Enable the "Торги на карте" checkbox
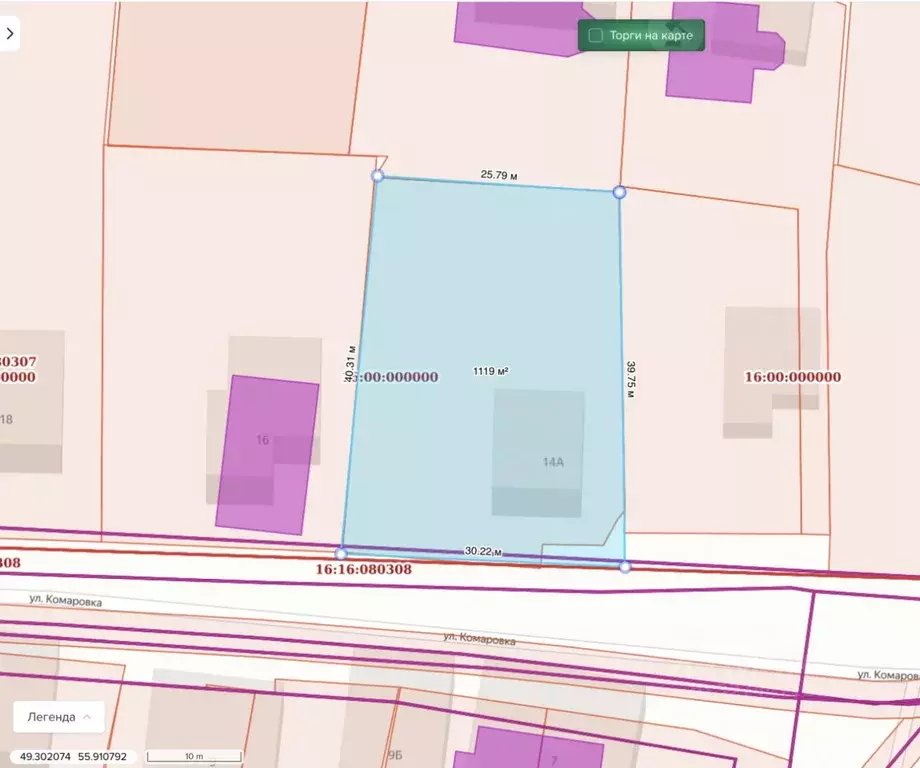Screen dimensions: 920x768 pos(596,36)
